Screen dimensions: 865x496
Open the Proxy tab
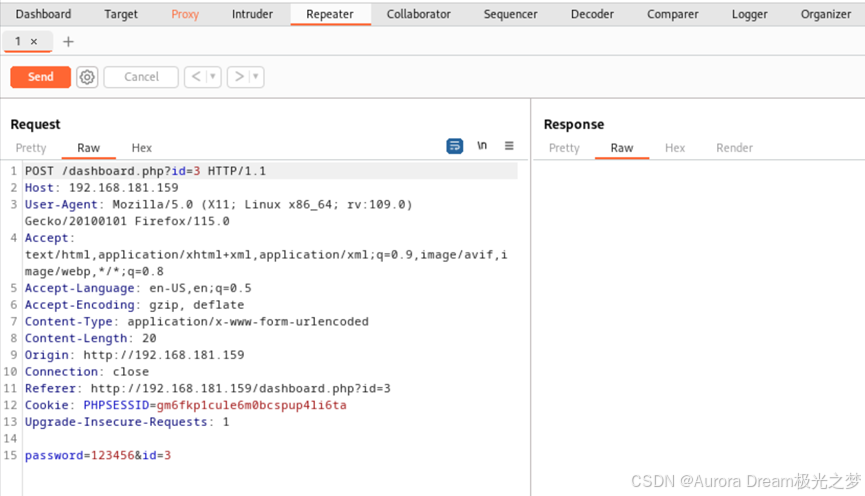pyautogui.click(x=185, y=14)
